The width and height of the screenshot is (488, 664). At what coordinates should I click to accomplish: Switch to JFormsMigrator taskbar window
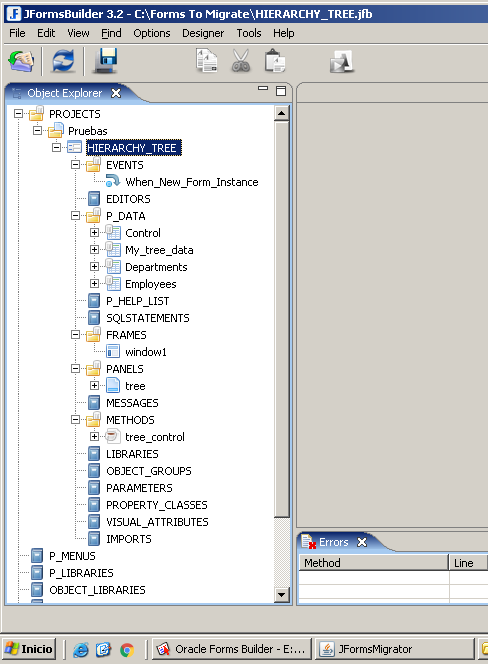pyautogui.click(x=395, y=649)
